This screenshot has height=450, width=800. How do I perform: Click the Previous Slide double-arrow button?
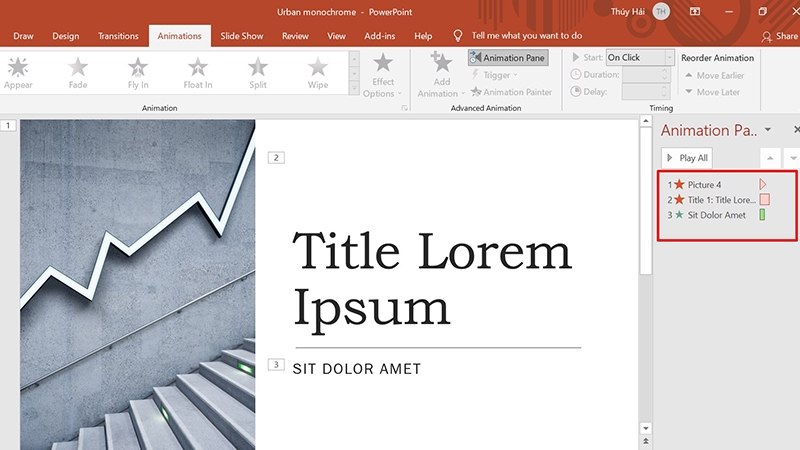[645, 441]
